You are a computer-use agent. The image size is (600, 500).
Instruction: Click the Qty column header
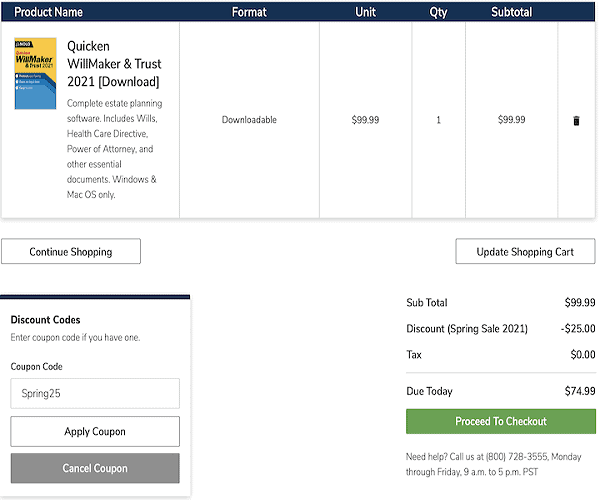[438, 12]
